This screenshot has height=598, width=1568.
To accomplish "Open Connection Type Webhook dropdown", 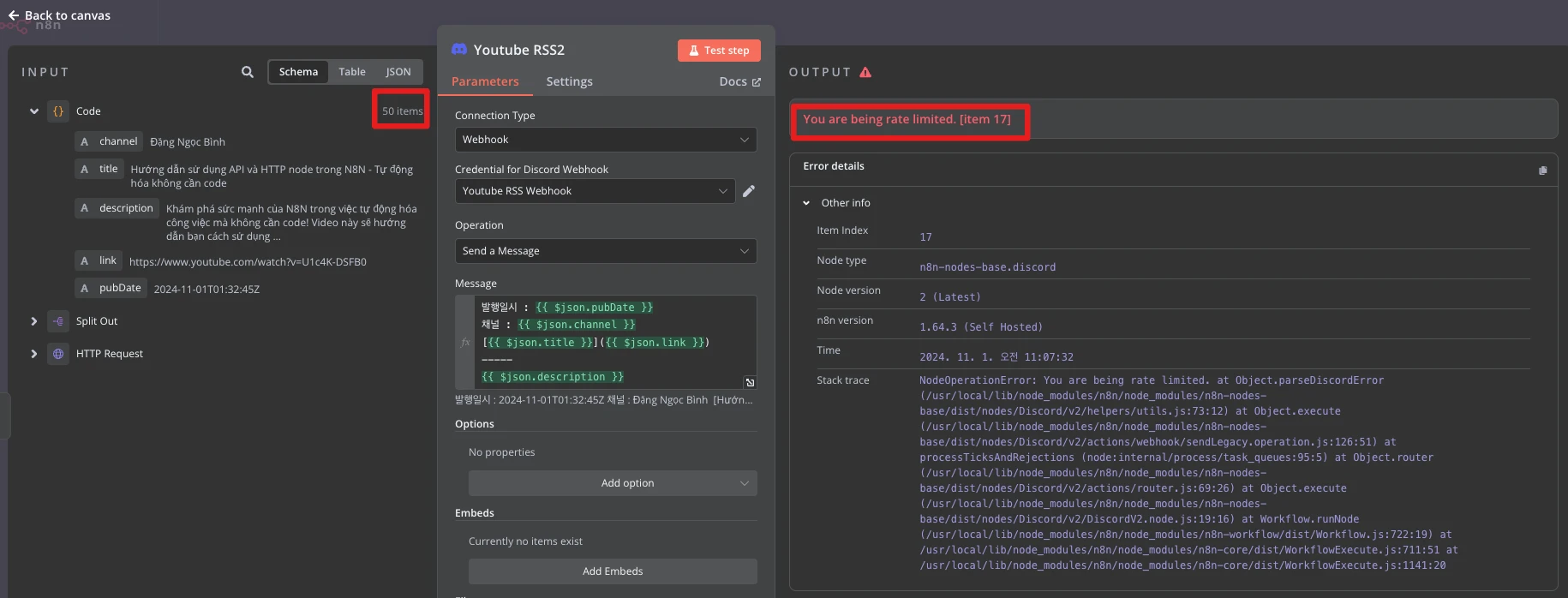I will pyautogui.click(x=606, y=140).
